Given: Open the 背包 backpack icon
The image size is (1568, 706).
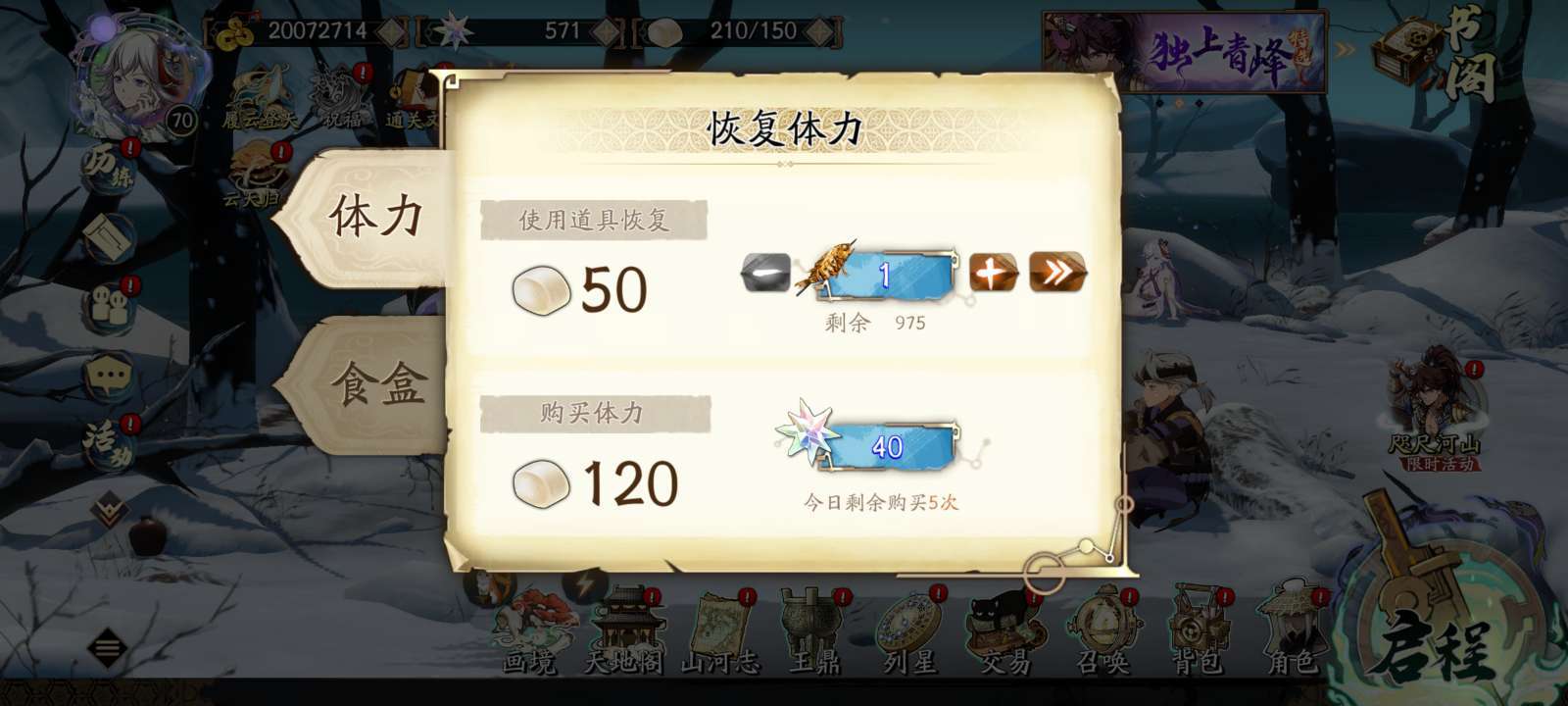Looking at the screenshot, I should click(1197, 632).
